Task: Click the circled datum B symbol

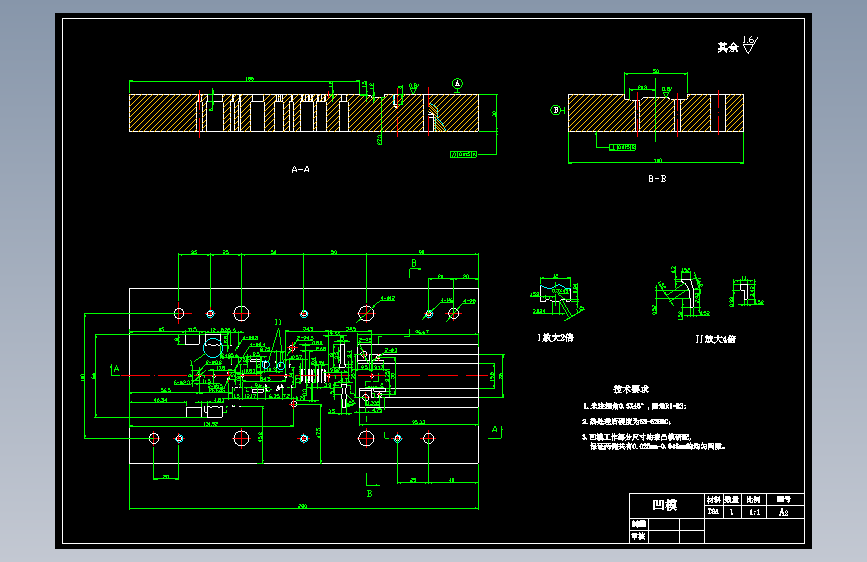Action: [x=556, y=110]
